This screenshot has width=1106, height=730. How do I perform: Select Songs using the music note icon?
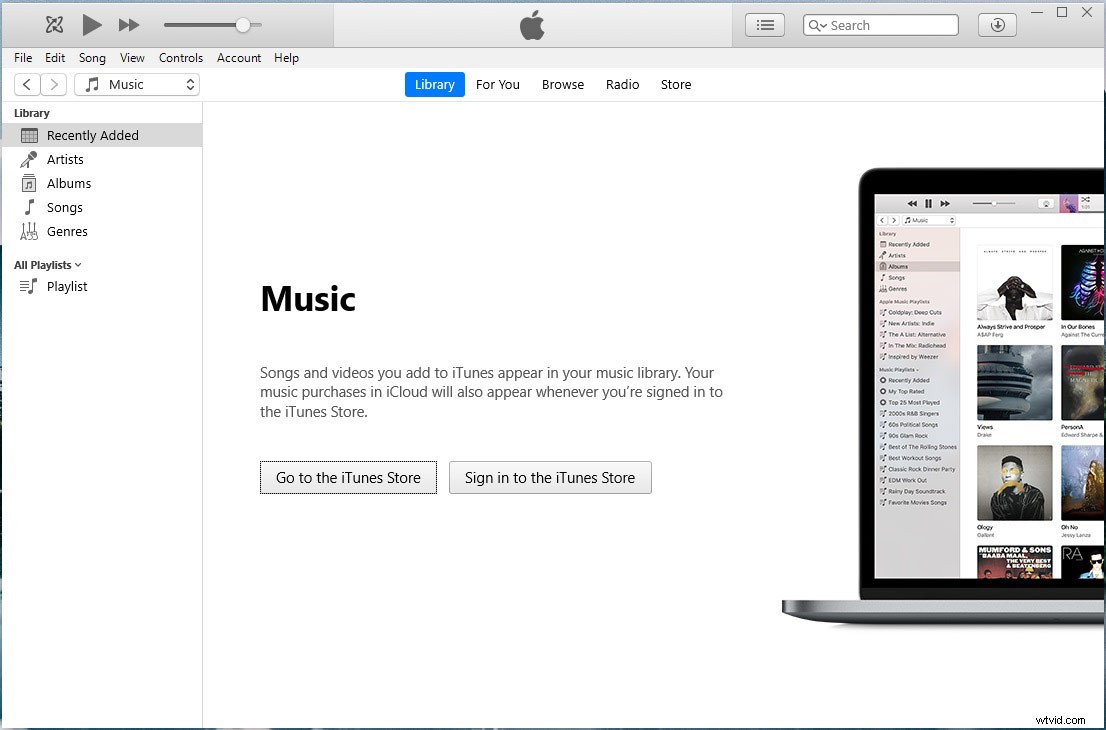(31, 207)
